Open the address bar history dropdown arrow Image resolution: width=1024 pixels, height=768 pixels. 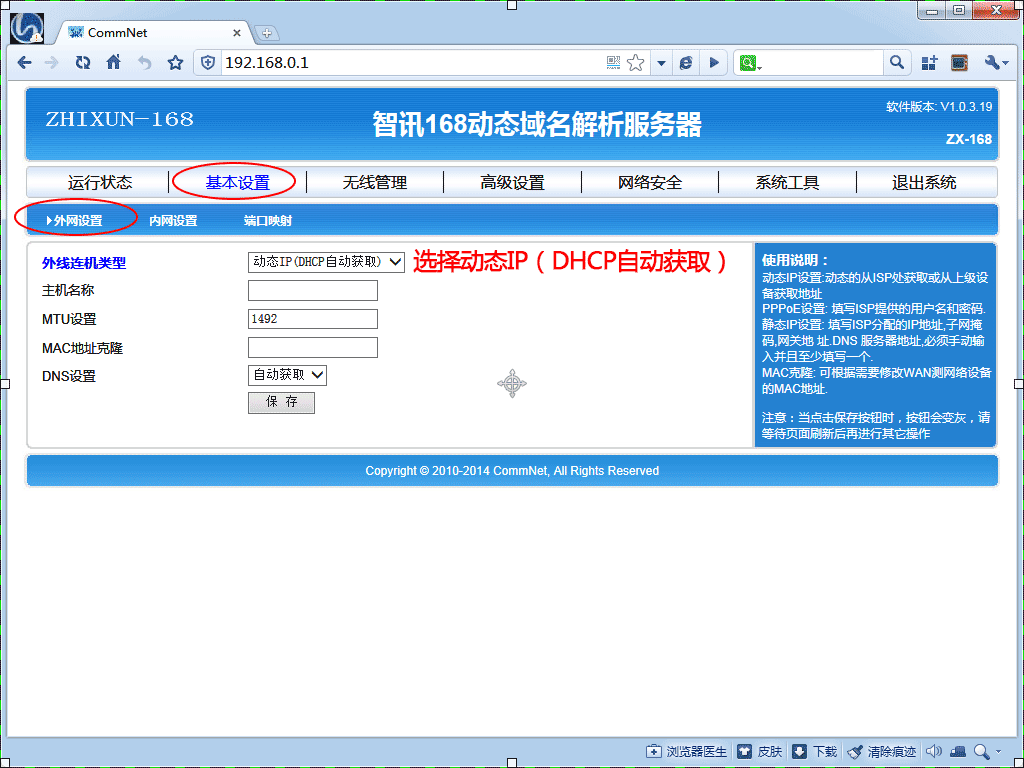pos(661,63)
